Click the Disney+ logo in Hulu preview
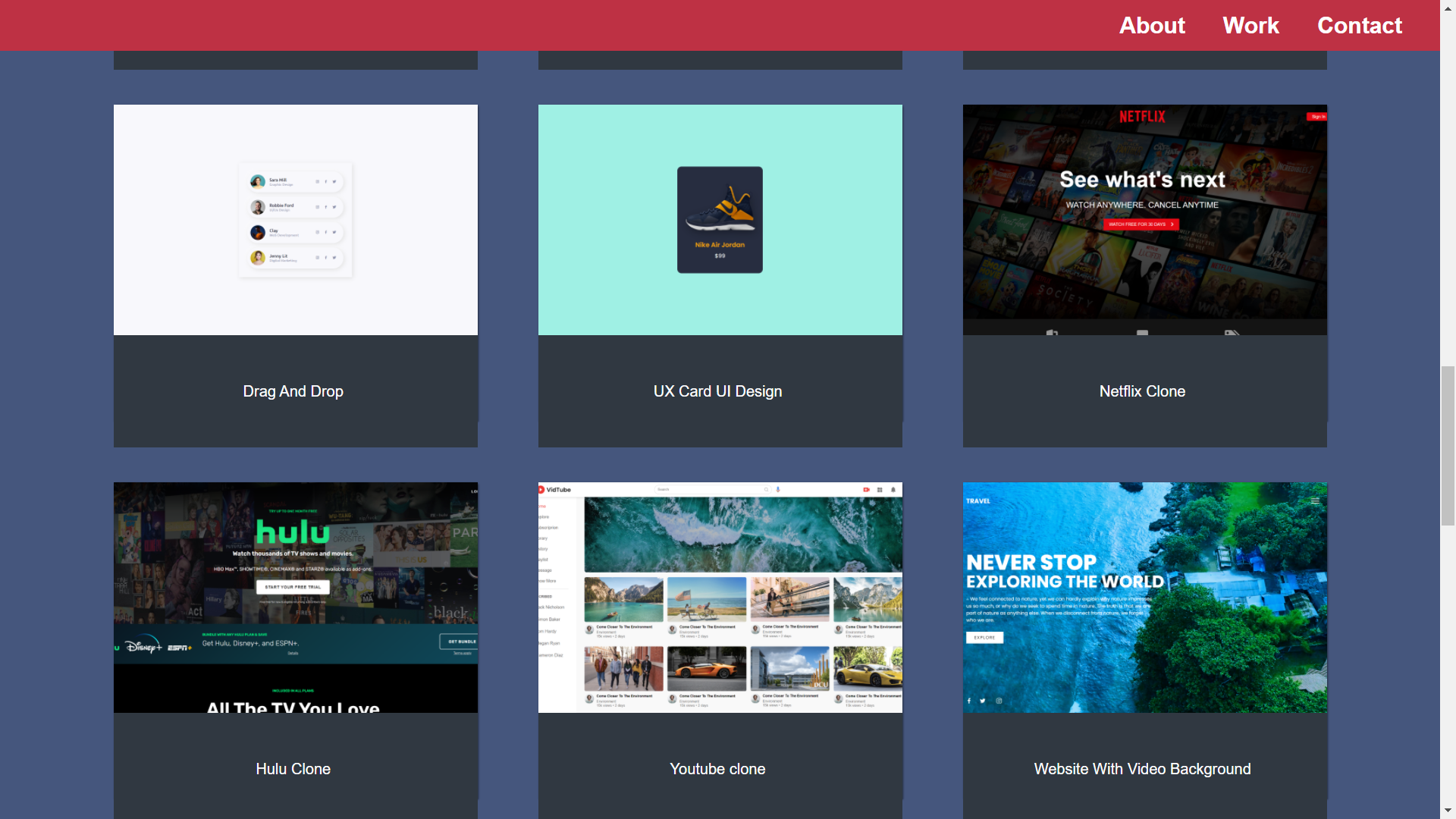 143,646
